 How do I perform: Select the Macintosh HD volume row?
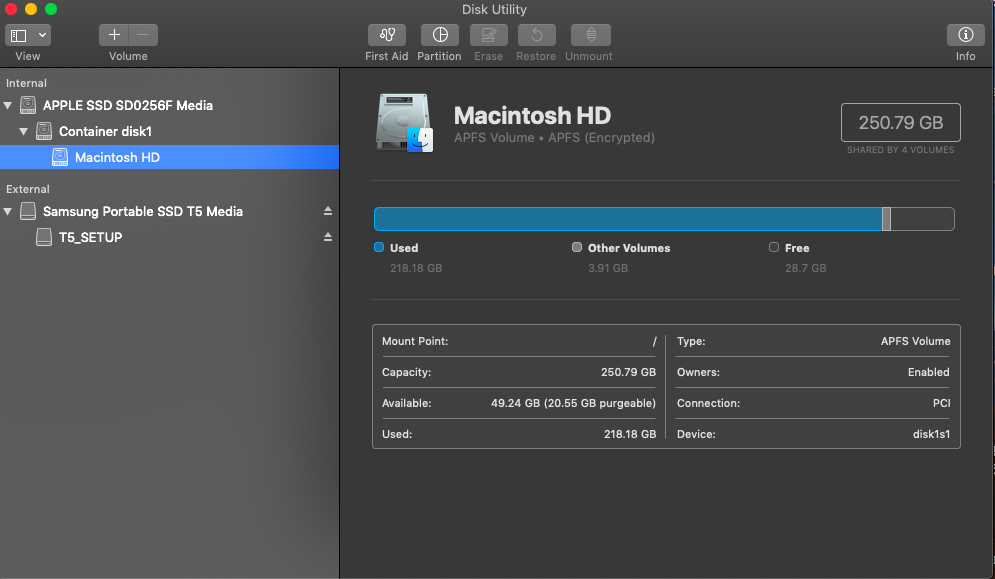pos(169,157)
